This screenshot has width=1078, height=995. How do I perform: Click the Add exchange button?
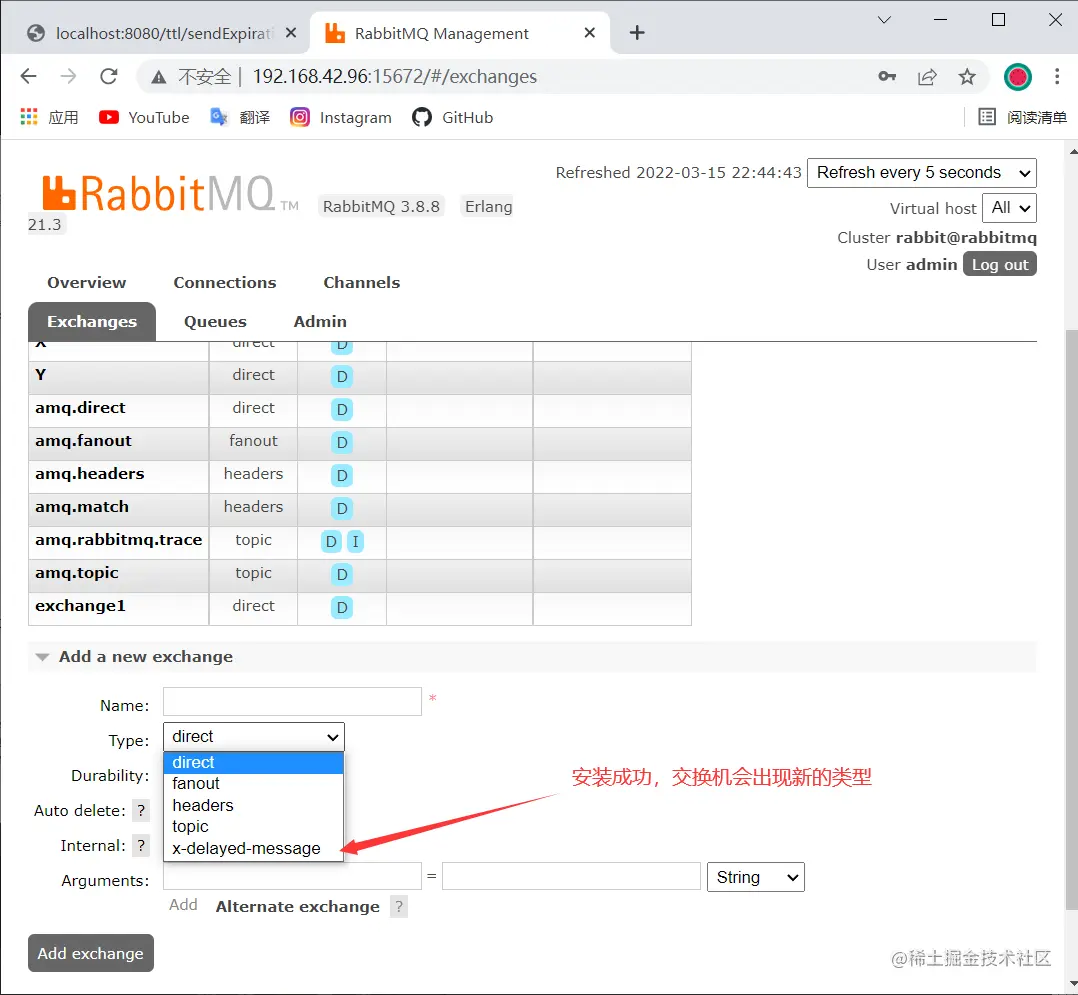coord(91,953)
